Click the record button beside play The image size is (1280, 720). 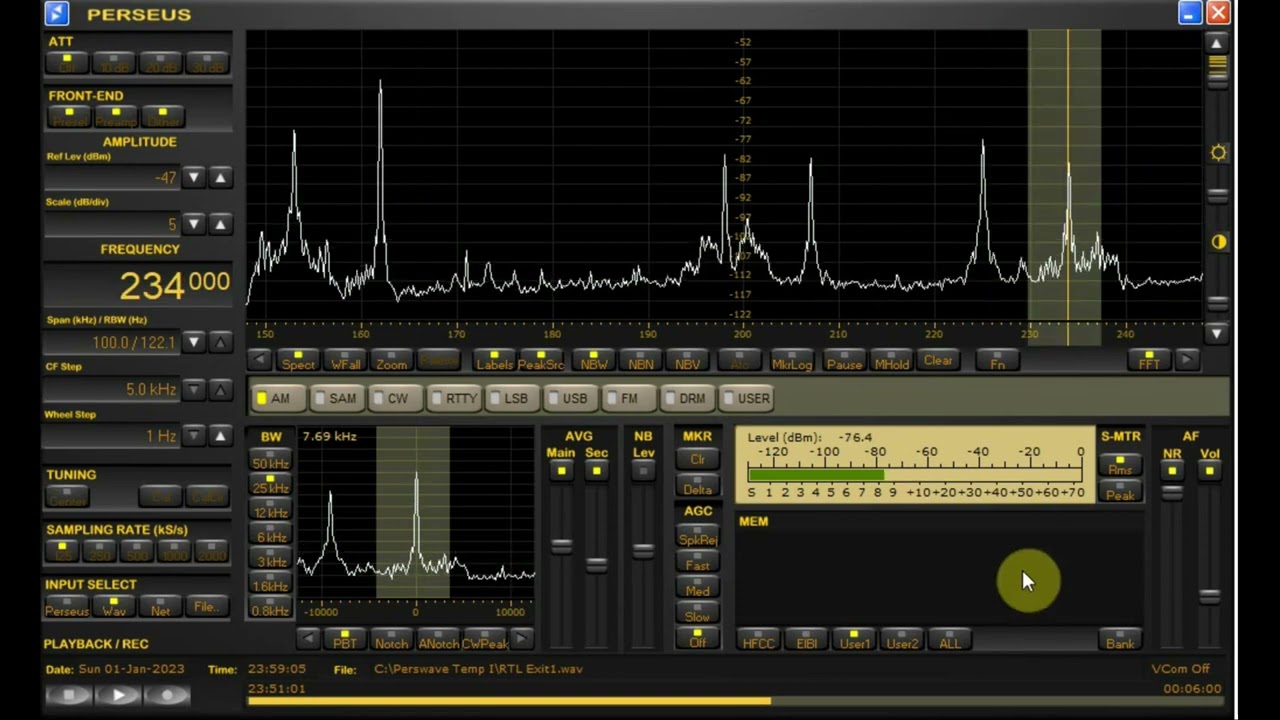coord(167,695)
